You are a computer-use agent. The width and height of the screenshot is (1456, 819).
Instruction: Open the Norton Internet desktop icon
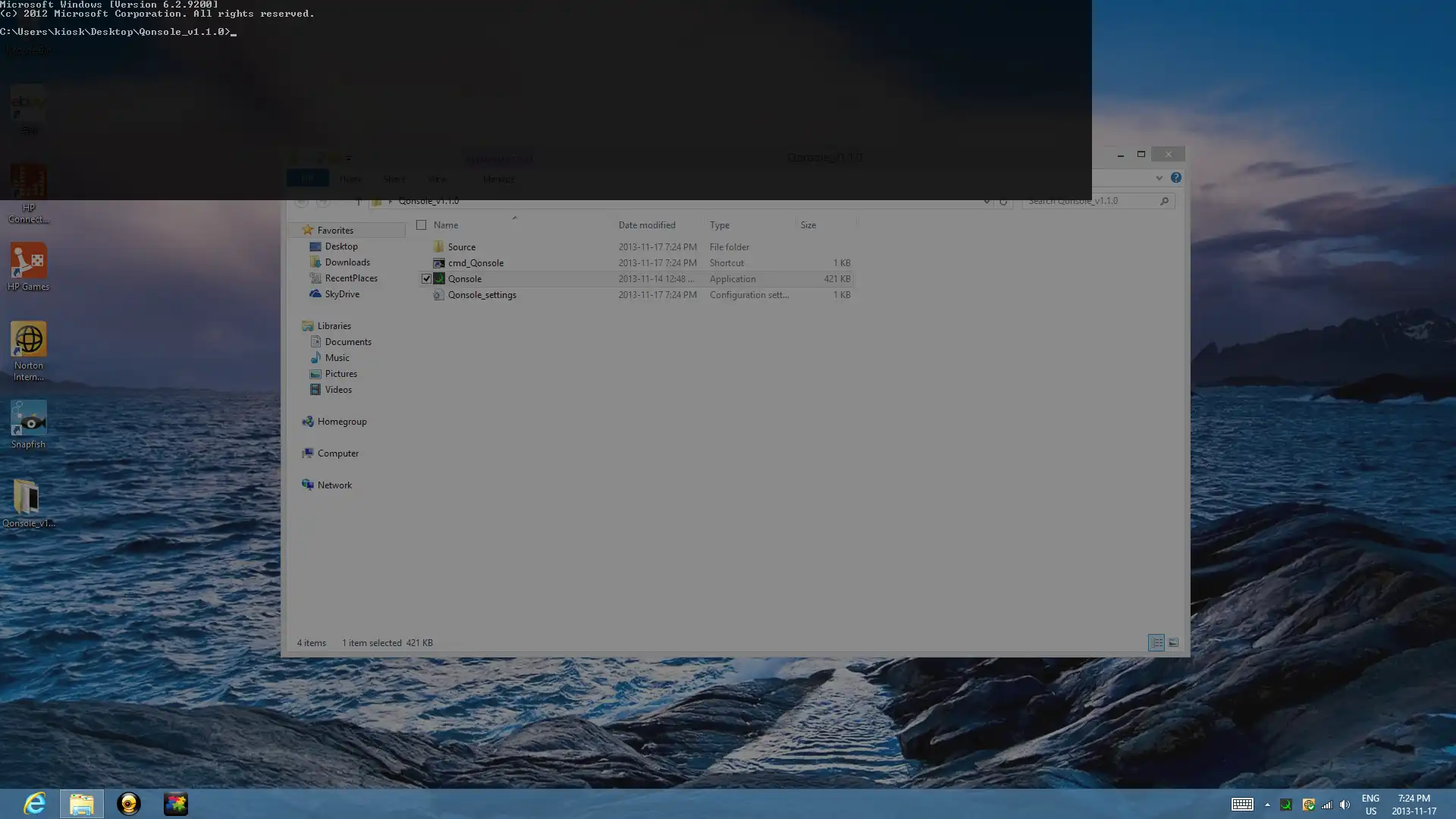(28, 340)
